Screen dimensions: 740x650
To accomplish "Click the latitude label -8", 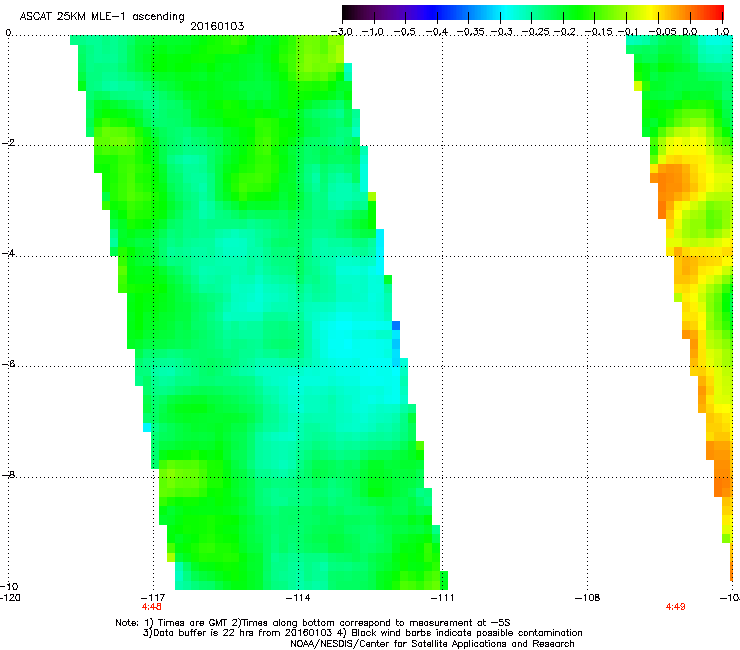I will pos(8,474).
